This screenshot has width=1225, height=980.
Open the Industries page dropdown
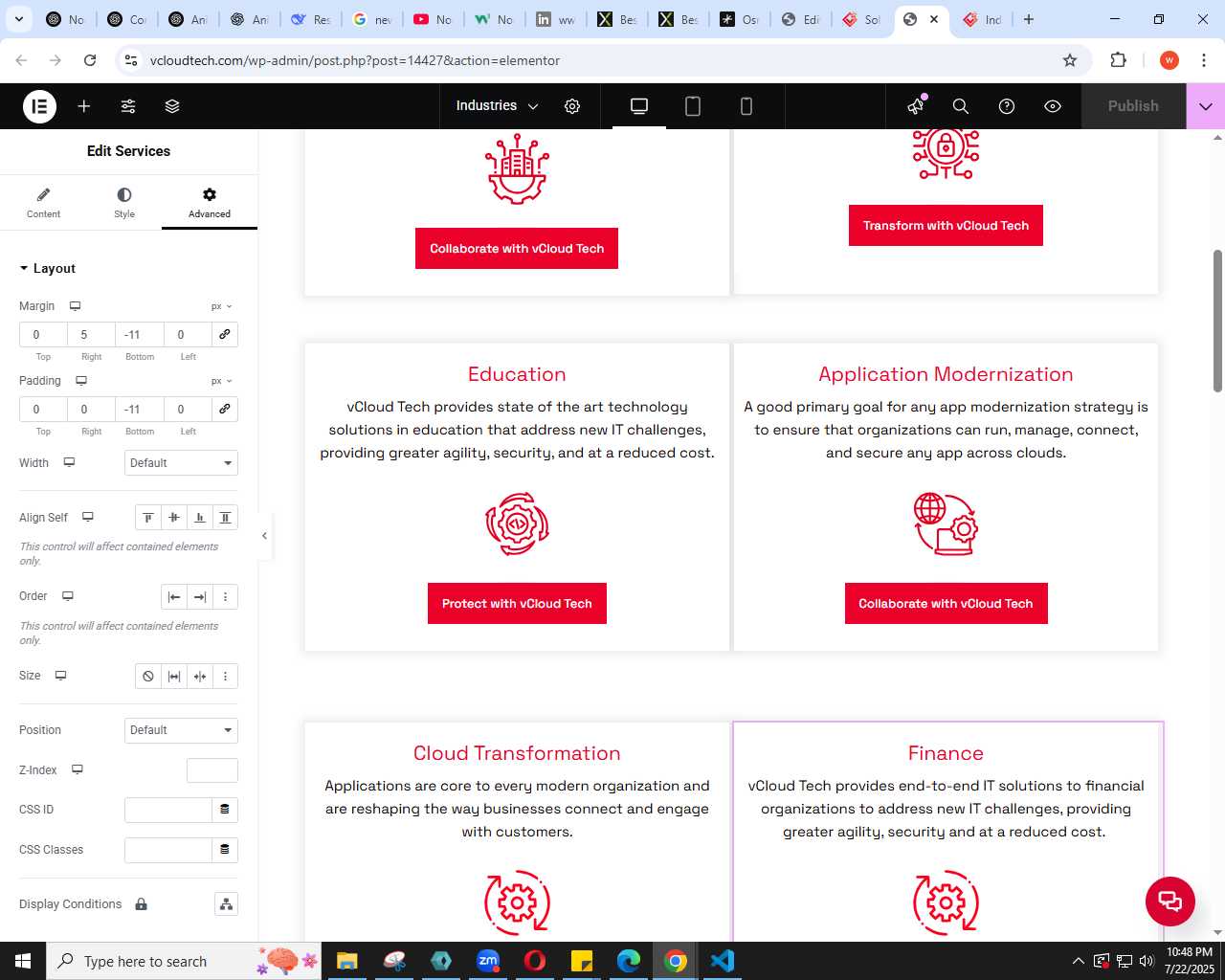point(497,106)
